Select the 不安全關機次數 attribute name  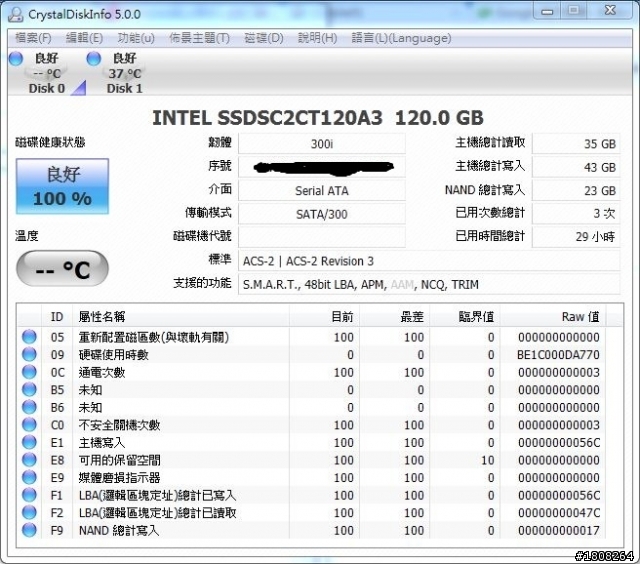point(119,425)
